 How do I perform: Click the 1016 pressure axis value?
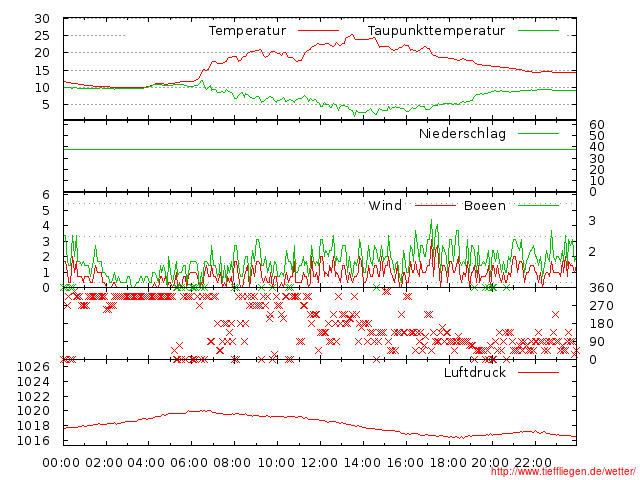(x=33, y=440)
